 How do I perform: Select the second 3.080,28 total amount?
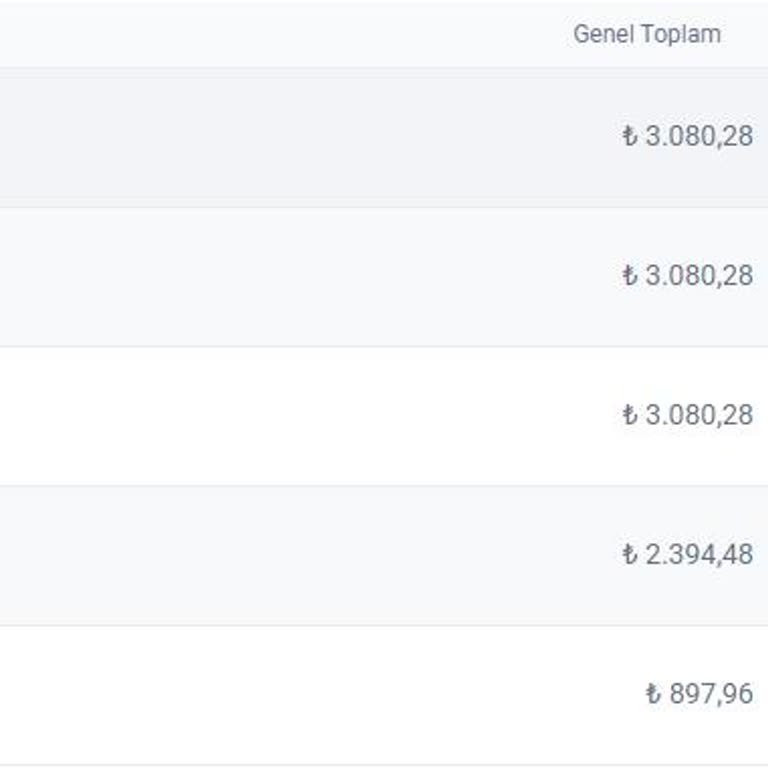(699, 275)
